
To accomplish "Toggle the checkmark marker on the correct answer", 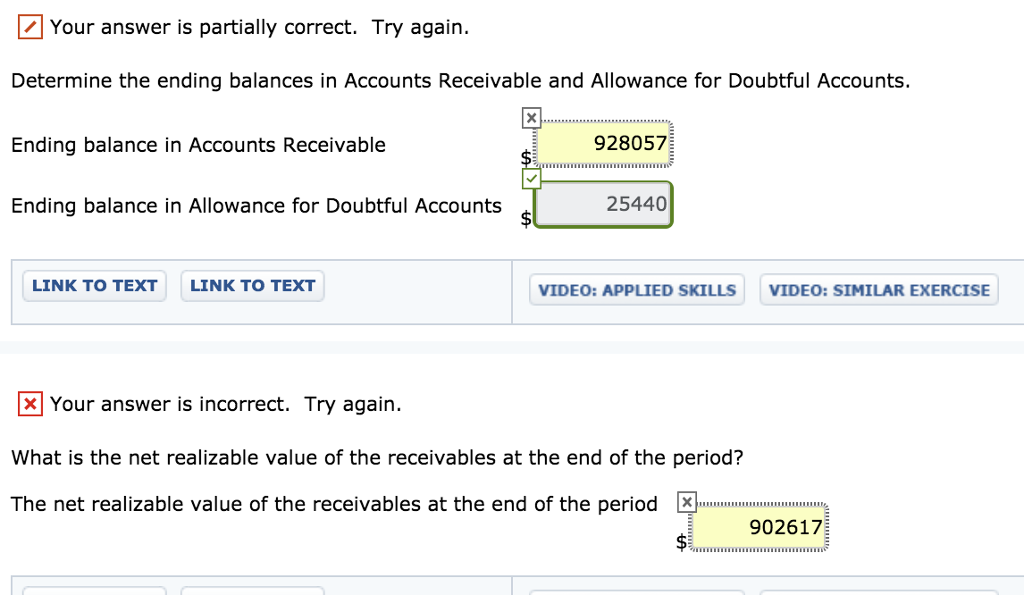I will pos(530,179).
